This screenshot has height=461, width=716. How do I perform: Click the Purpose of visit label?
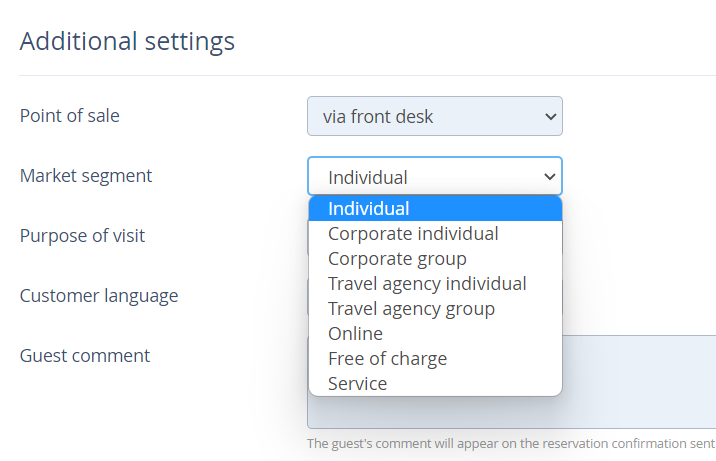tap(82, 236)
